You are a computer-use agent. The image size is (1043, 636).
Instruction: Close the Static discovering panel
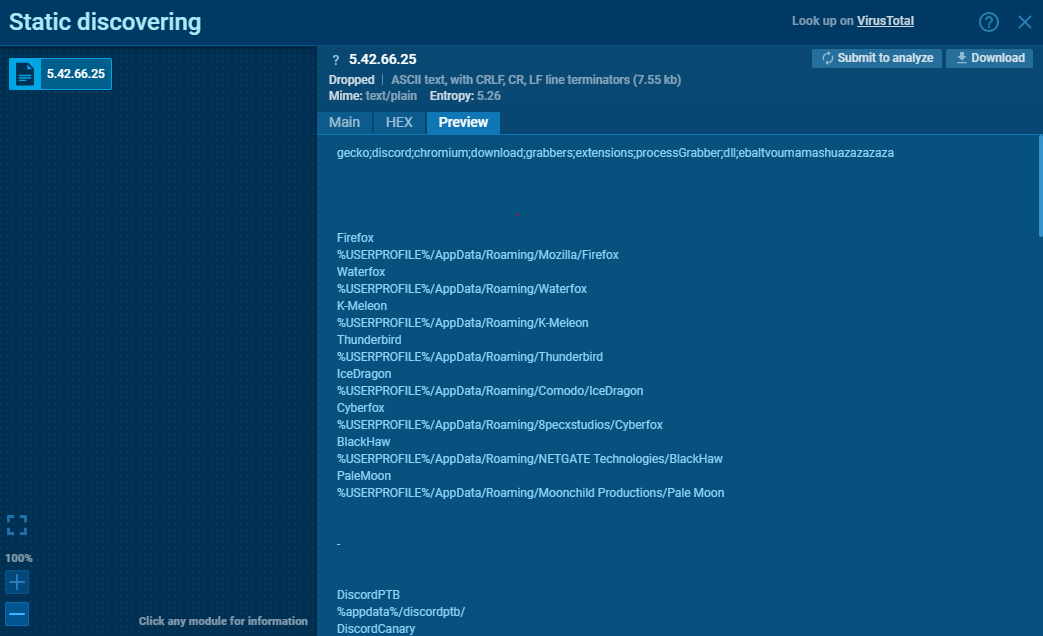coord(1024,22)
